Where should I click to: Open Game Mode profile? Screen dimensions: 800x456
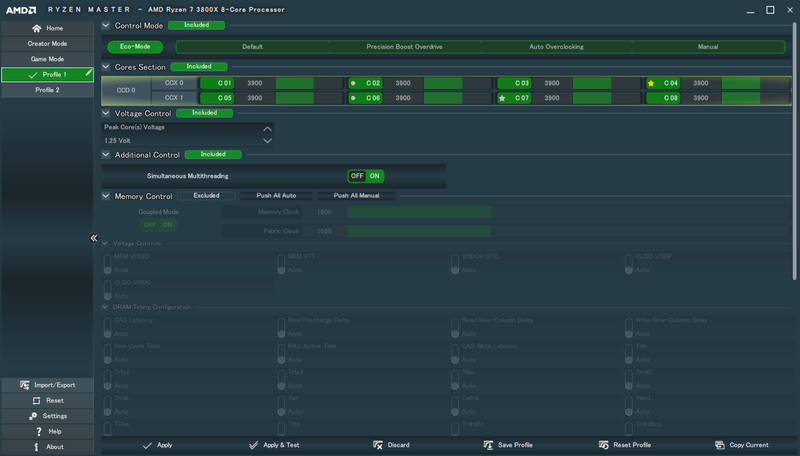(x=47, y=59)
